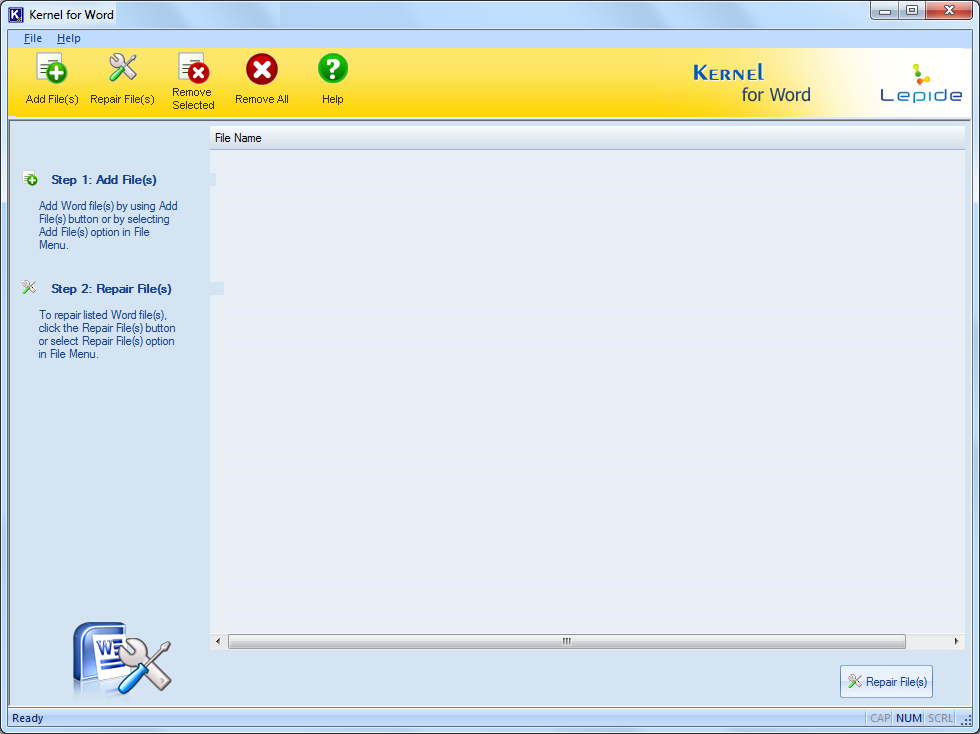Click the NUM status indicator
This screenshot has height=734, width=980.
909,718
